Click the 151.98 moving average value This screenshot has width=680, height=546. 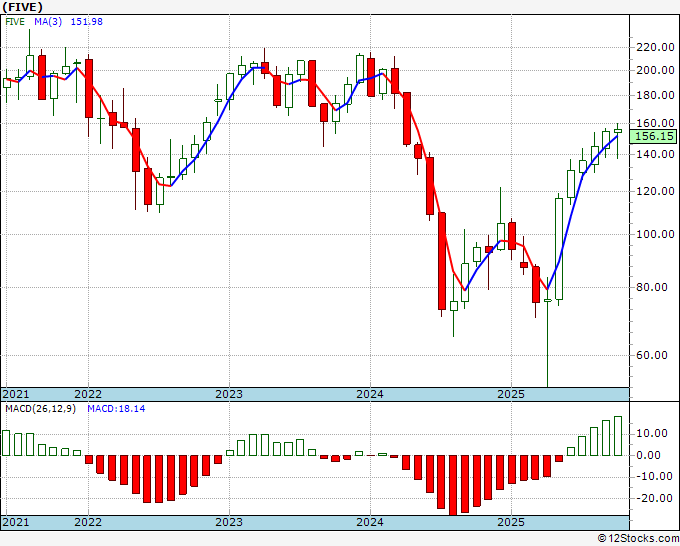click(87, 22)
